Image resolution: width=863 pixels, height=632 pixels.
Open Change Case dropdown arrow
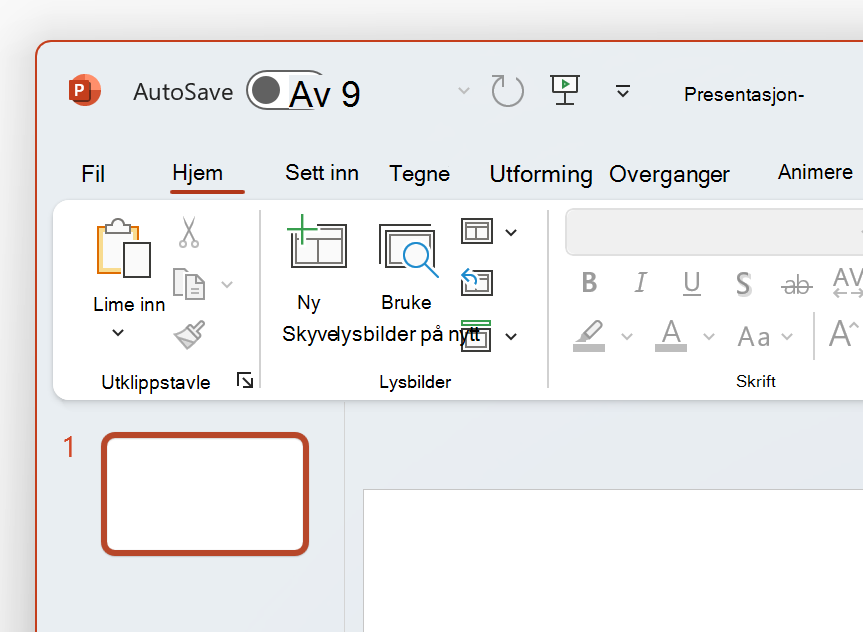click(x=787, y=336)
